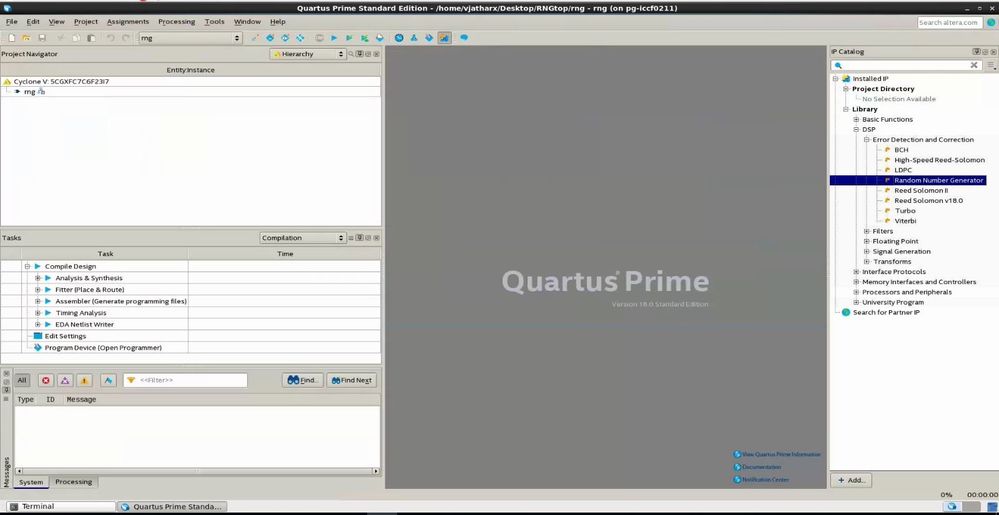The height and width of the screenshot is (515, 999).
Task: Select Reed Solomon II IP
Action: (x=921, y=191)
